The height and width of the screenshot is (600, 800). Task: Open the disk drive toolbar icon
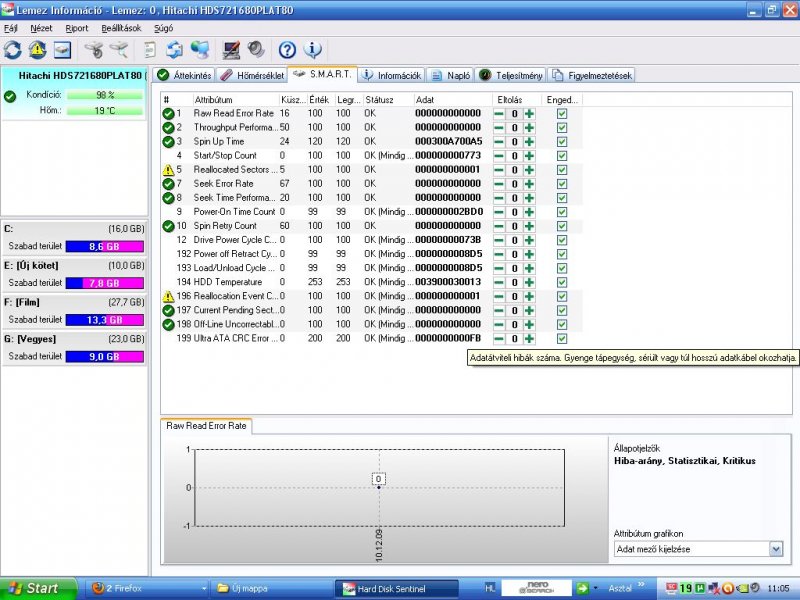62,50
